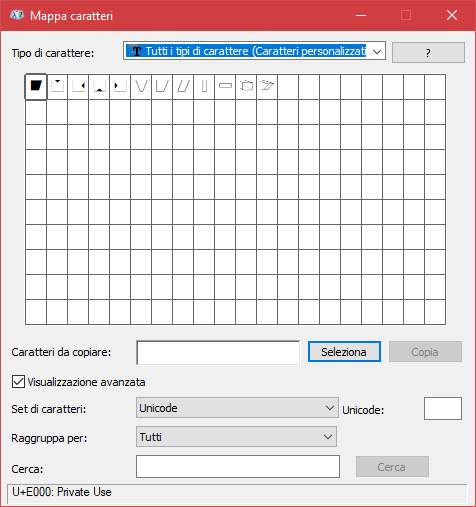Image resolution: width=476 pixels, height=507 pixels.
Task: Click the disabled Cerca button
Action: pos(392,467)
